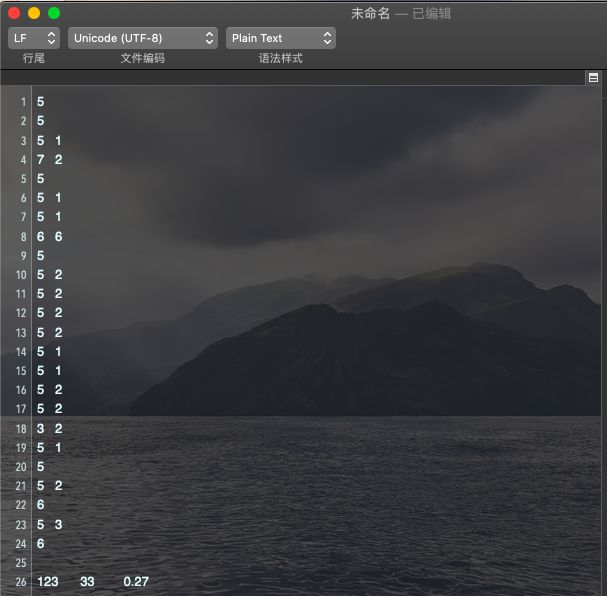607x596 pixels.
Task: Open the LF line endings dropdown
Action: point(34,38)
